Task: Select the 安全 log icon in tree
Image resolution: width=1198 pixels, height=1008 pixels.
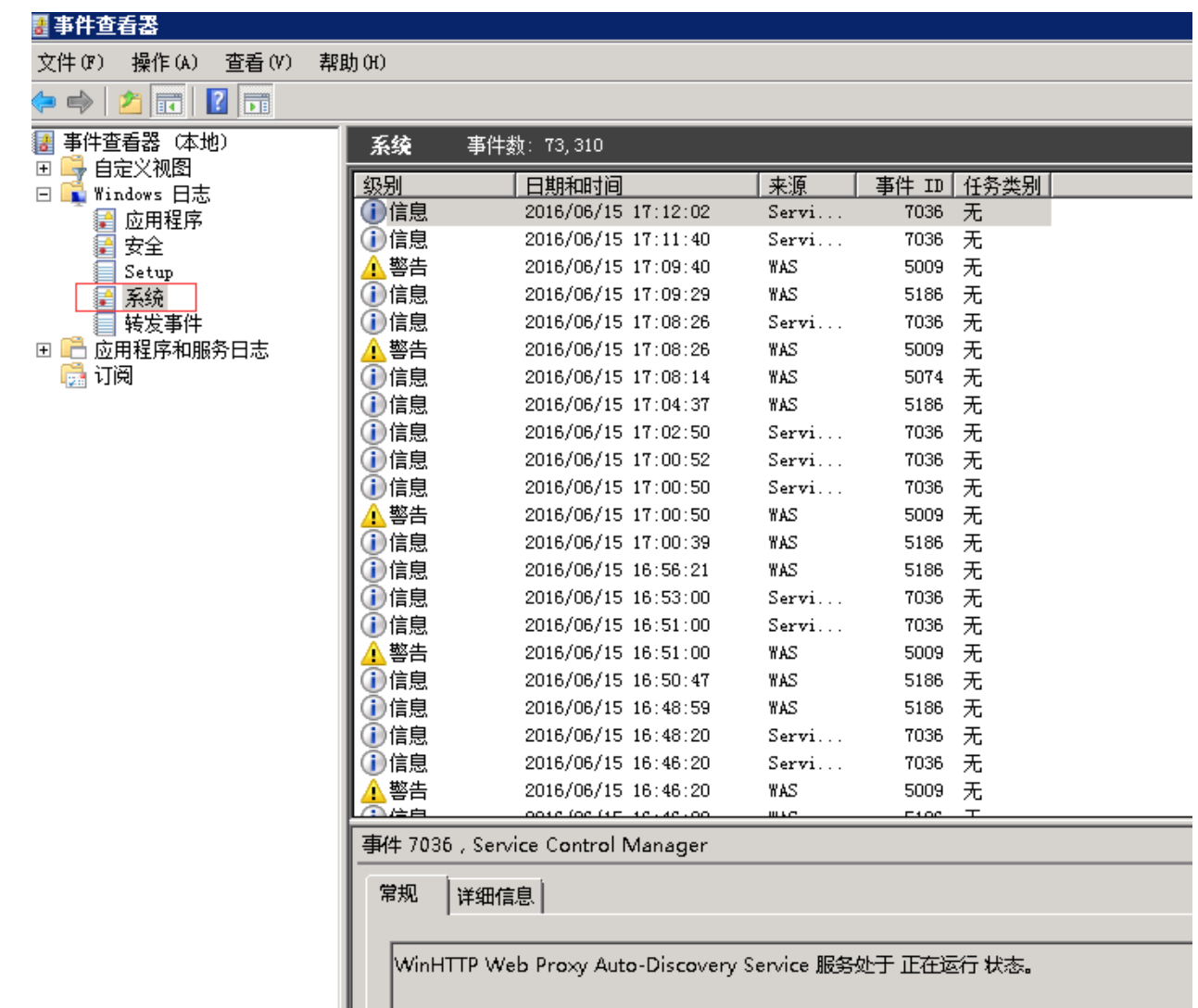Action: pos(105,246)
